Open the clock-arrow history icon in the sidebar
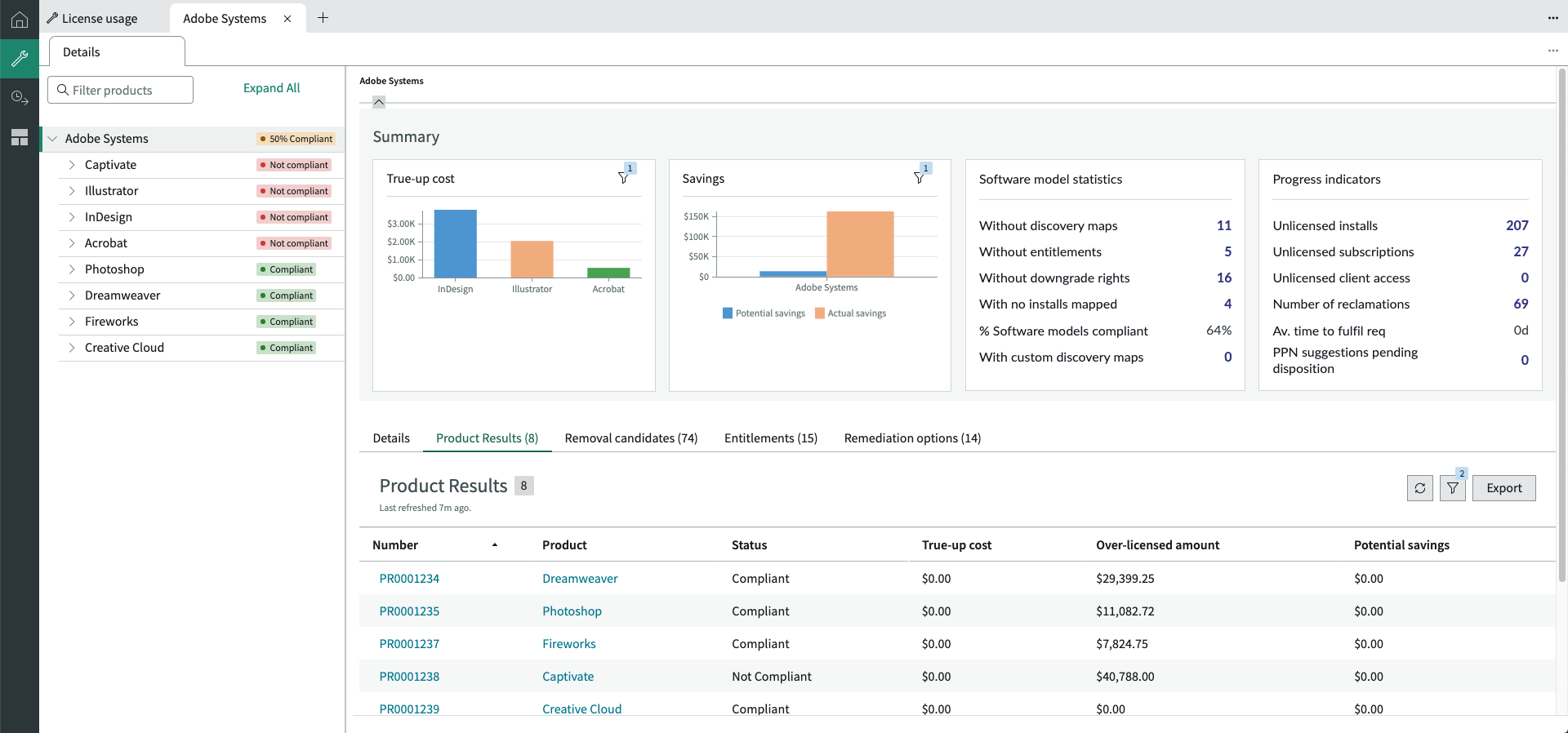Viewport: 1568px width, 733px height. coord(20,98)
